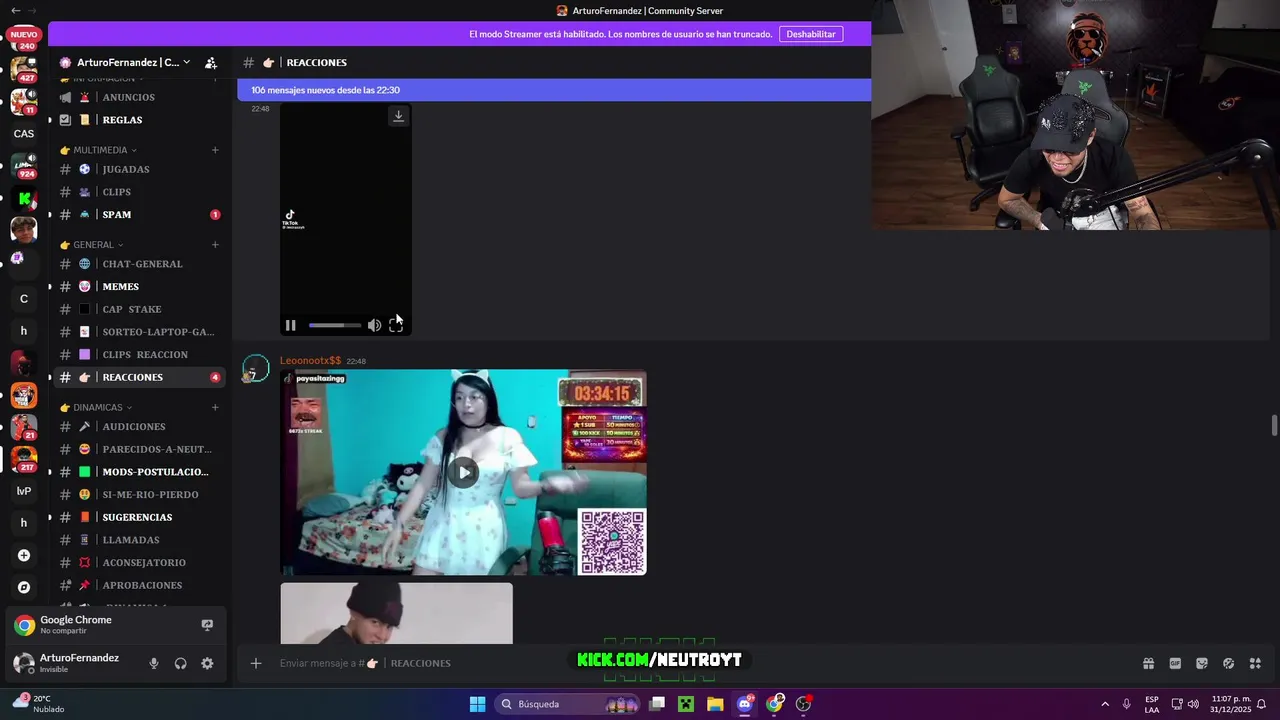Open File Explorer from the taskbar
Viewport: 1280px width, 720px height.
[715, 704]
